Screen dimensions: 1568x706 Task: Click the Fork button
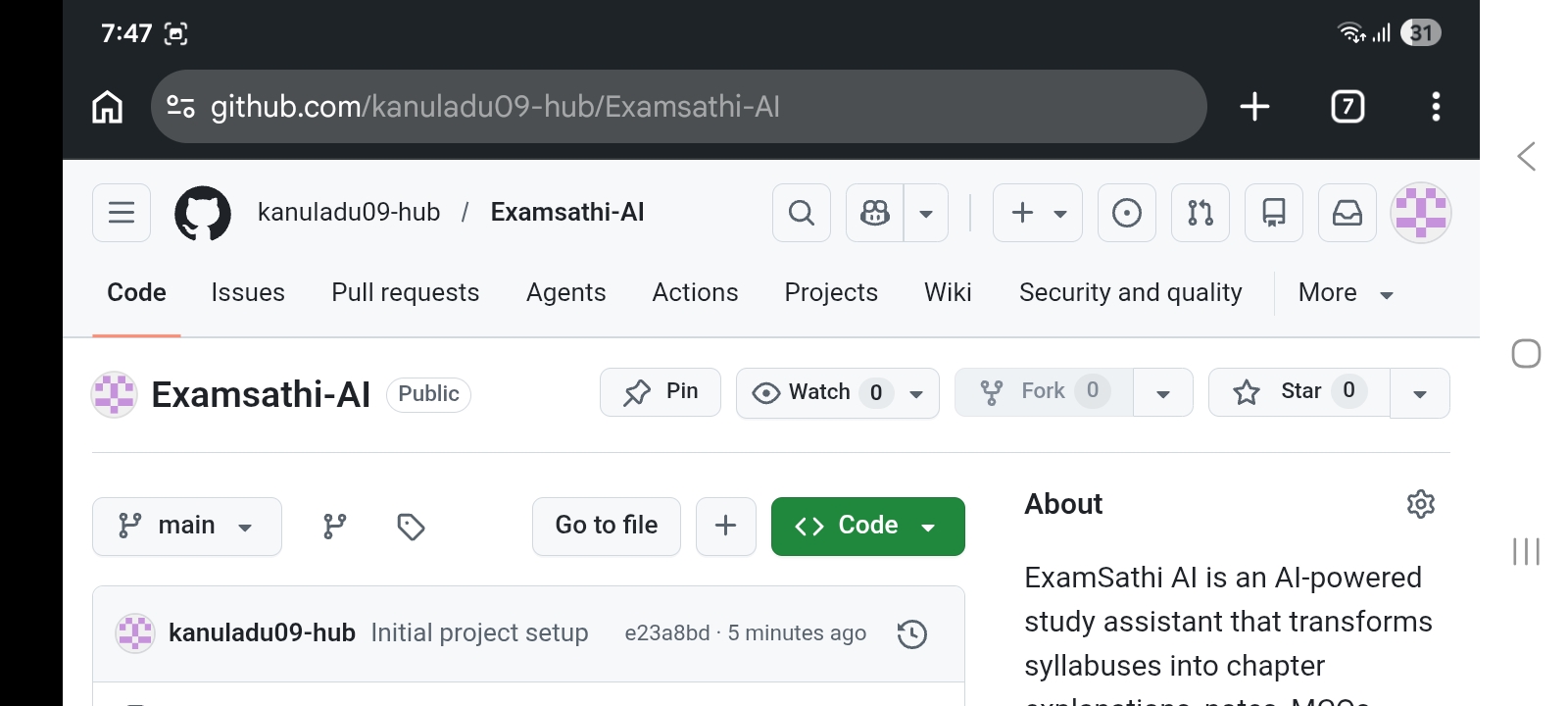tap(1045, 392)
